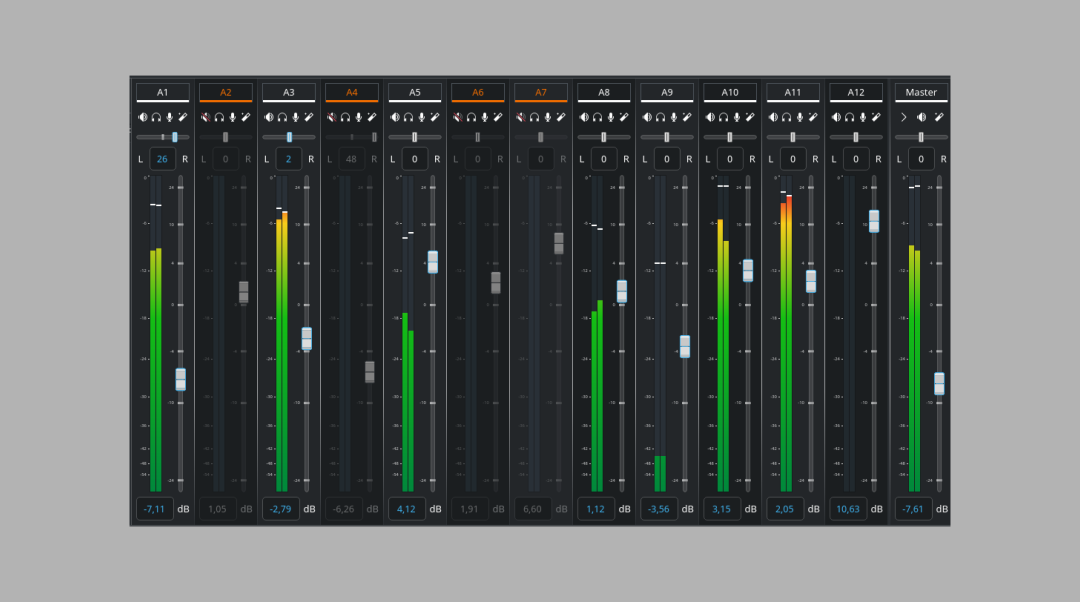Click the headphones solo icon on A11

786,117
